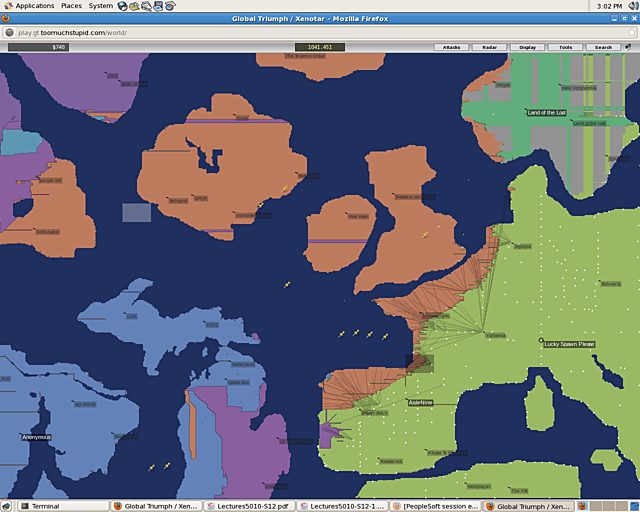Click the Search button in game toolbar

click(x=603, y=47)
